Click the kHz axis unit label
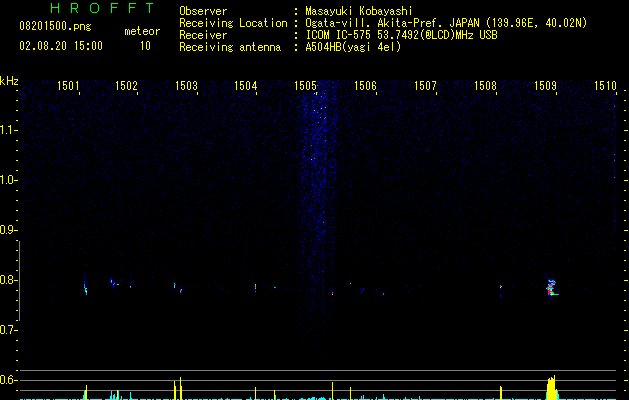629x400 pixels. point(9,81)
